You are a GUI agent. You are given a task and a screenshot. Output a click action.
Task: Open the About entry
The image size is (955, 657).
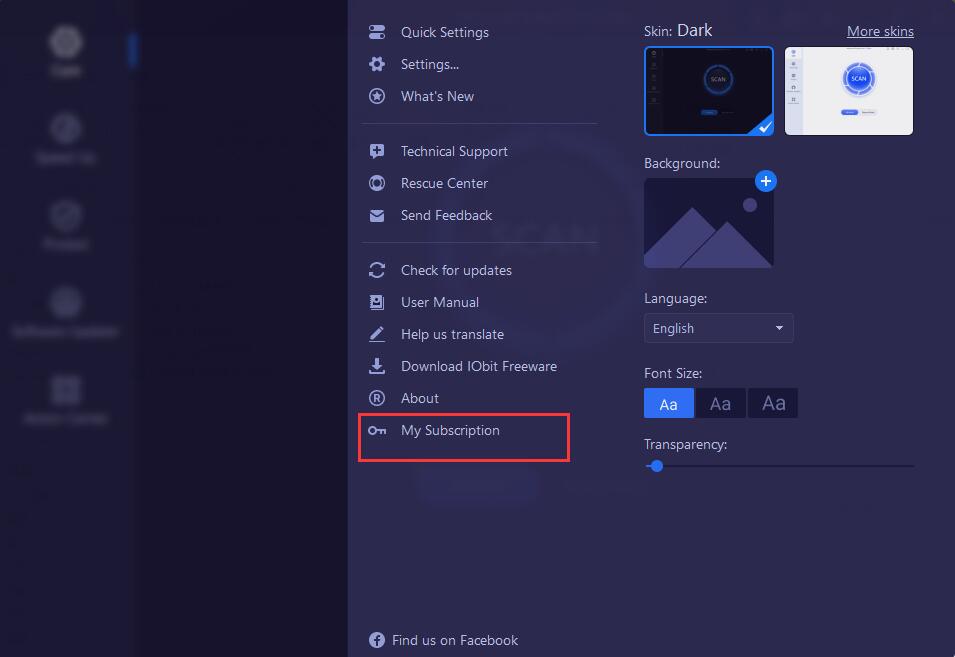point(420,398)
